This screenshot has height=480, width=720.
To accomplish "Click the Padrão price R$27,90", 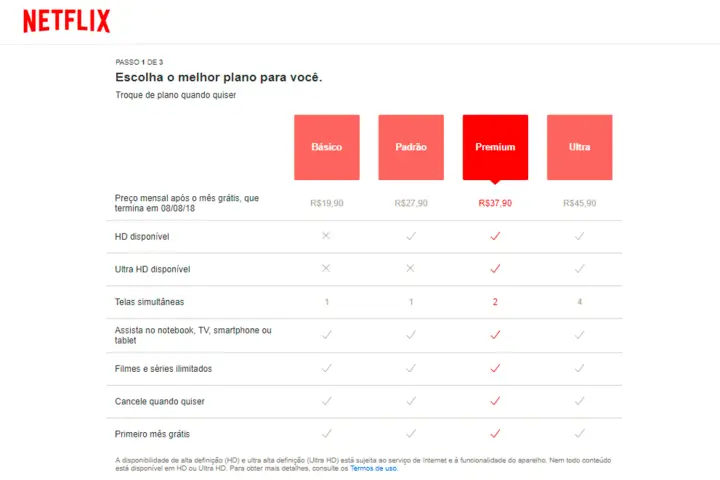I will click(411, 203).
